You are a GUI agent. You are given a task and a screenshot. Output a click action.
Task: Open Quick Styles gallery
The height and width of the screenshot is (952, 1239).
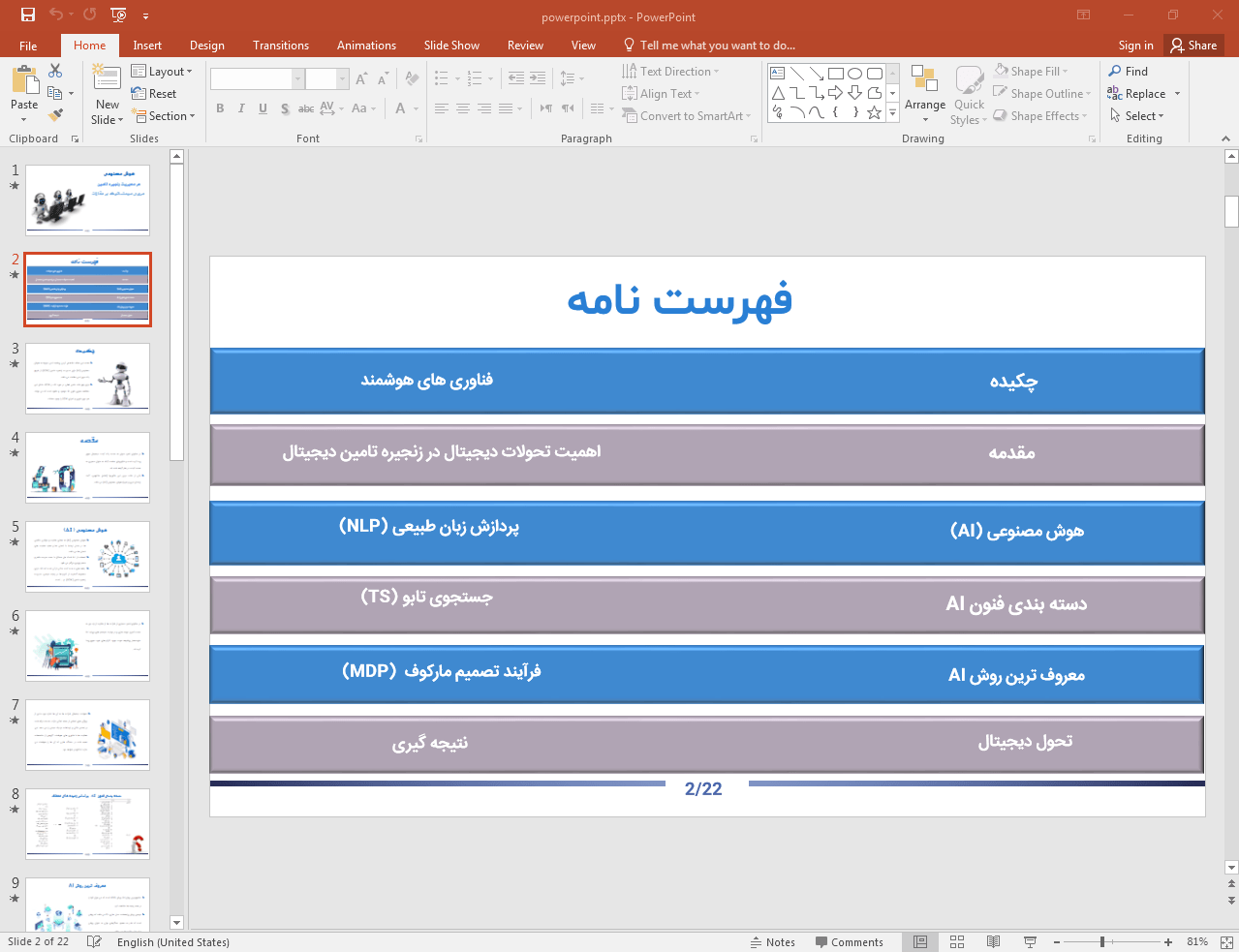click(969, 95)
